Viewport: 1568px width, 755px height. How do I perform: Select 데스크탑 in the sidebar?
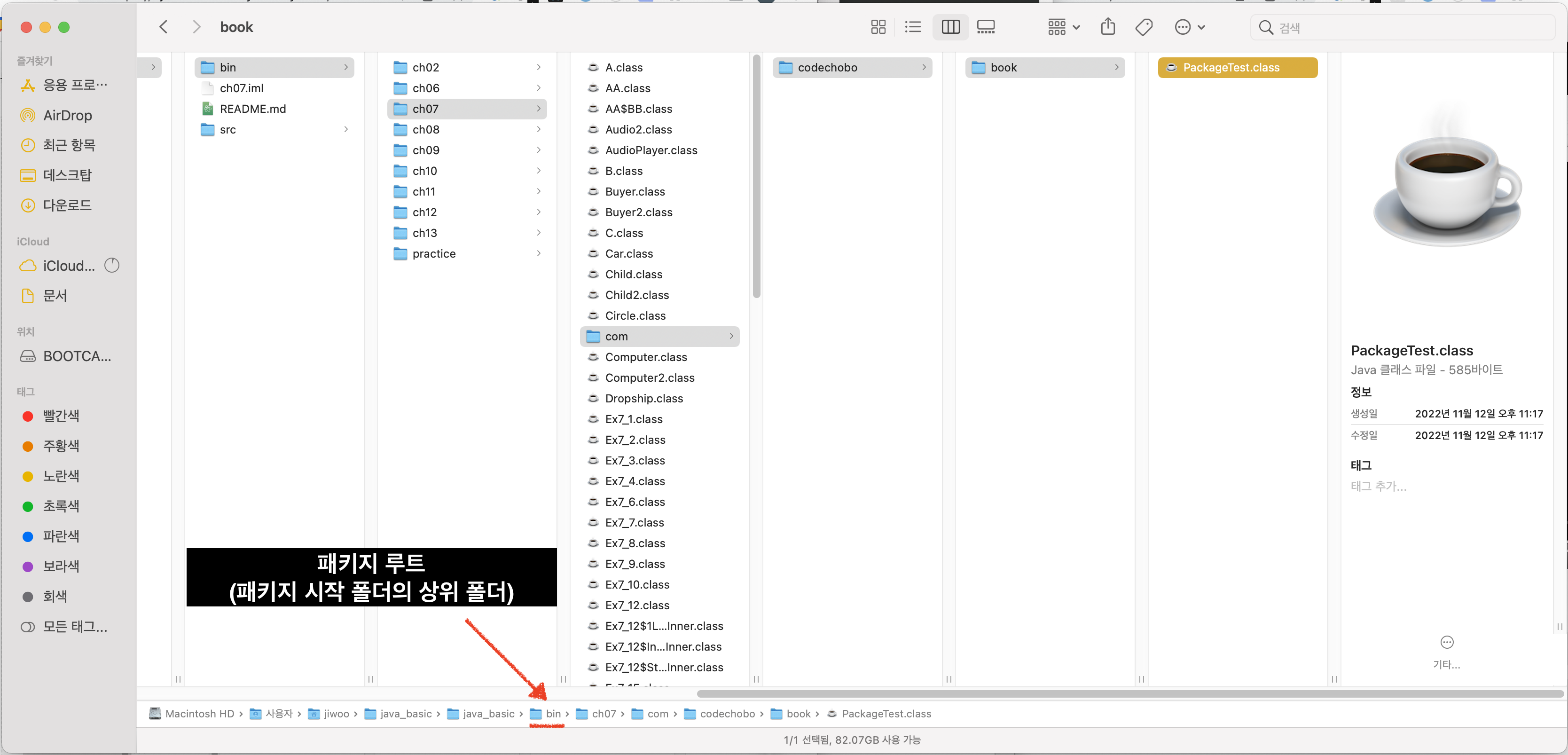(x=67, y=175)
